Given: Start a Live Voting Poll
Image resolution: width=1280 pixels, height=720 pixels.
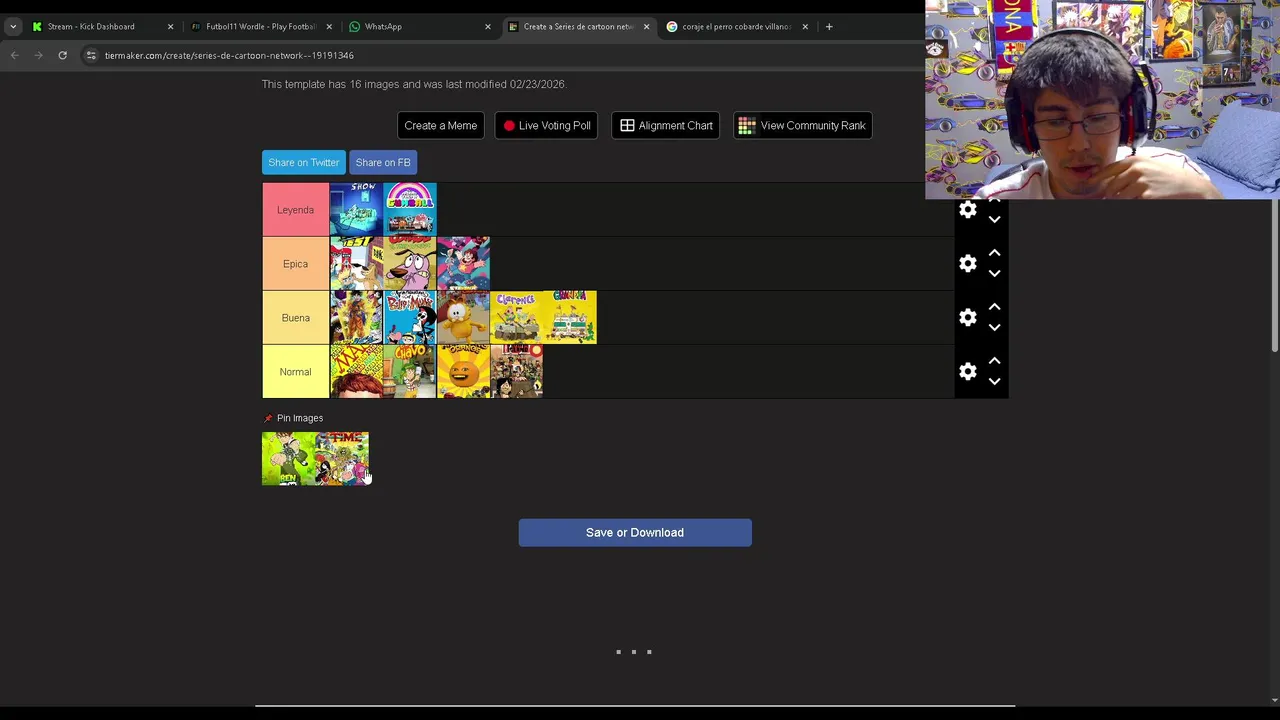Looking at the screenshot, I should click(x=546, y=125).
